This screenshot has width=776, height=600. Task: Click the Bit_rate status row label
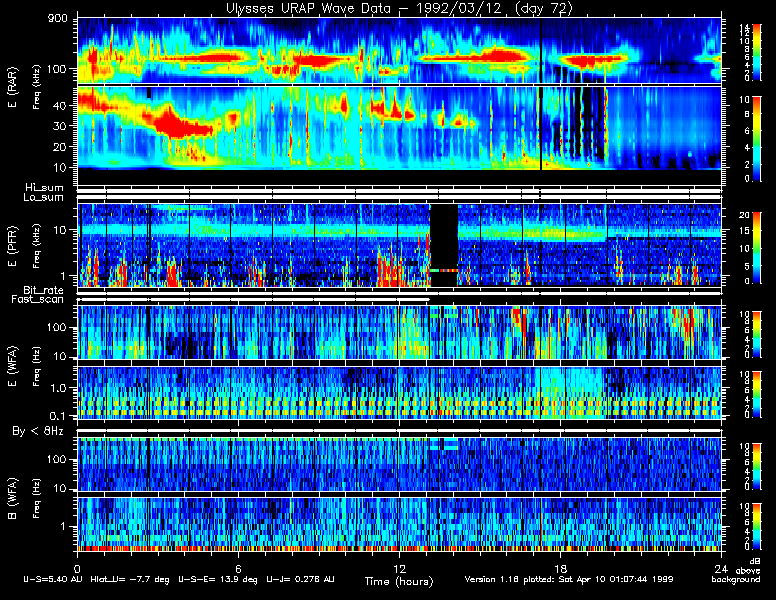coord(44,290)
